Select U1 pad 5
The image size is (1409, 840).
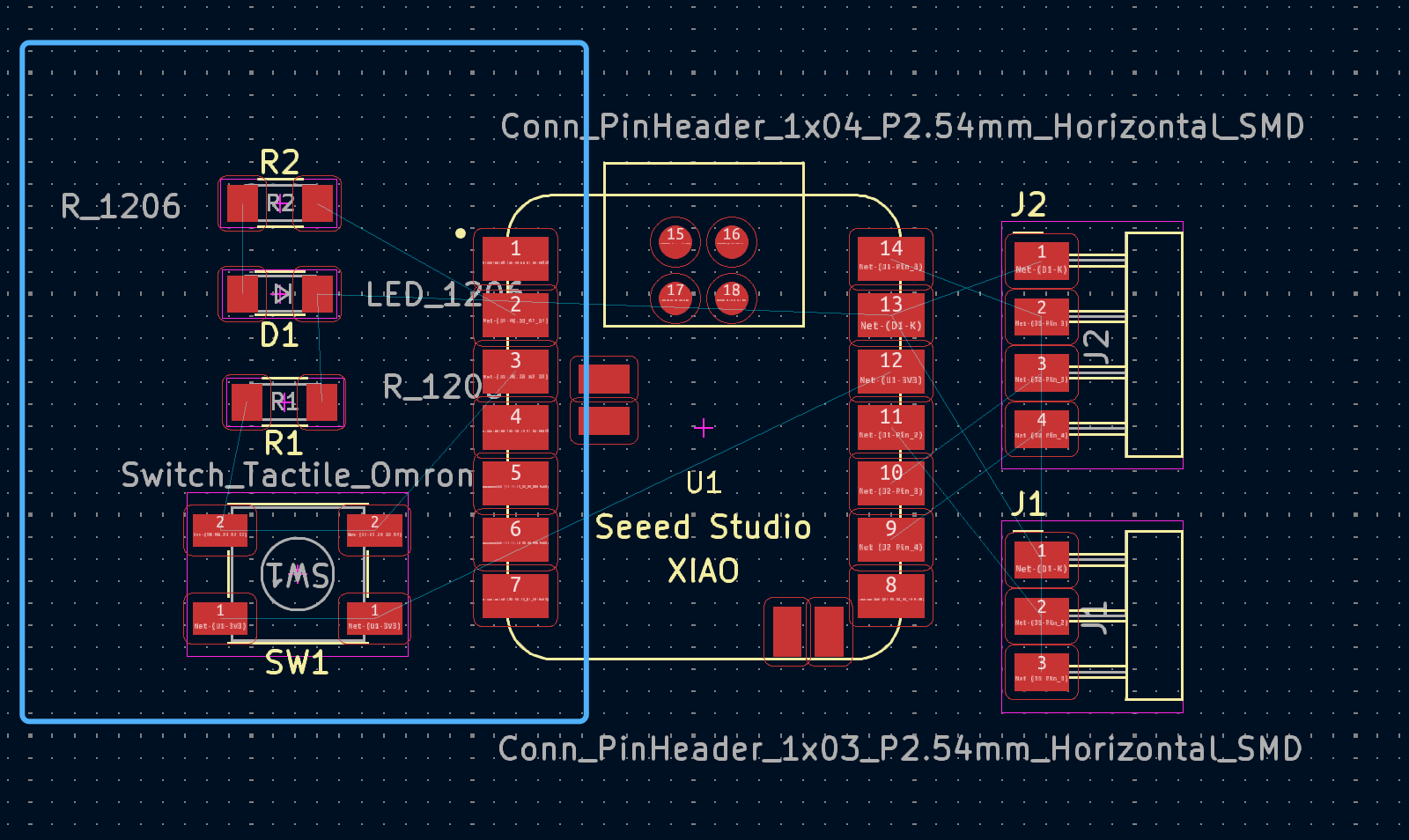click(x=515, y=483)
